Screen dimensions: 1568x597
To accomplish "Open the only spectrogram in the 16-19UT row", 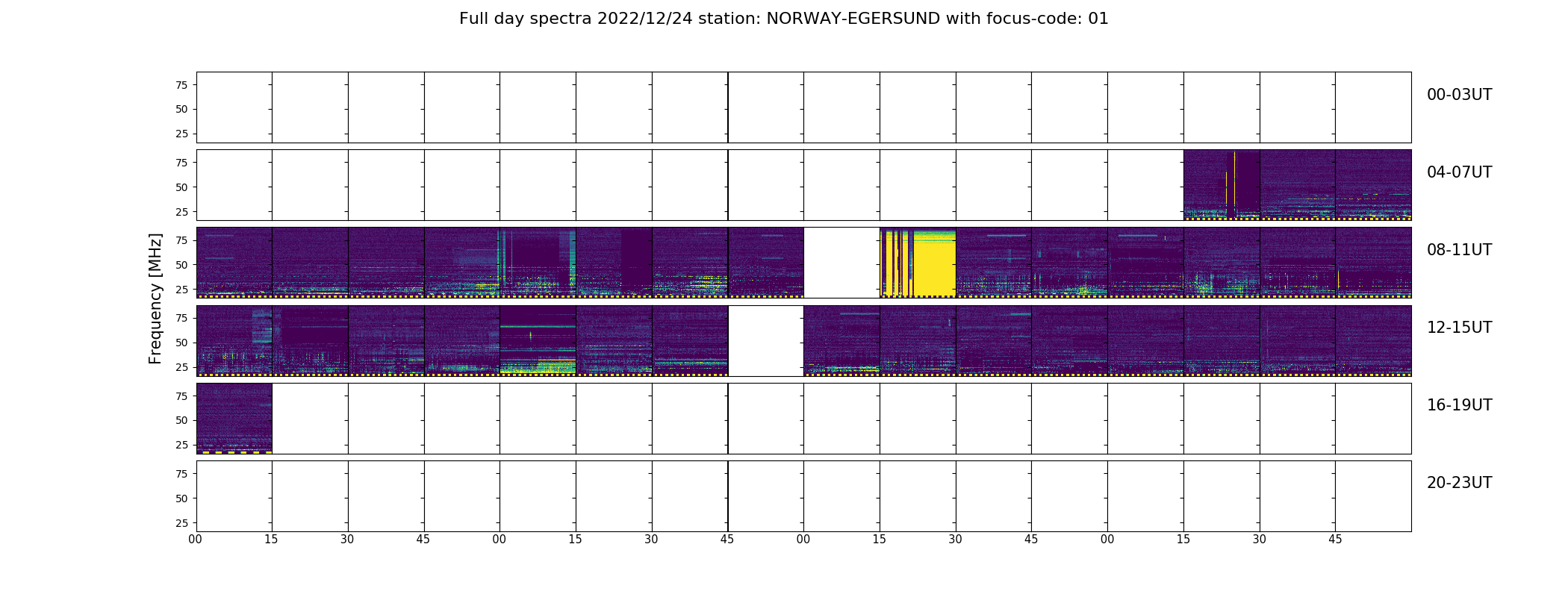I will (x=234, y=418).
